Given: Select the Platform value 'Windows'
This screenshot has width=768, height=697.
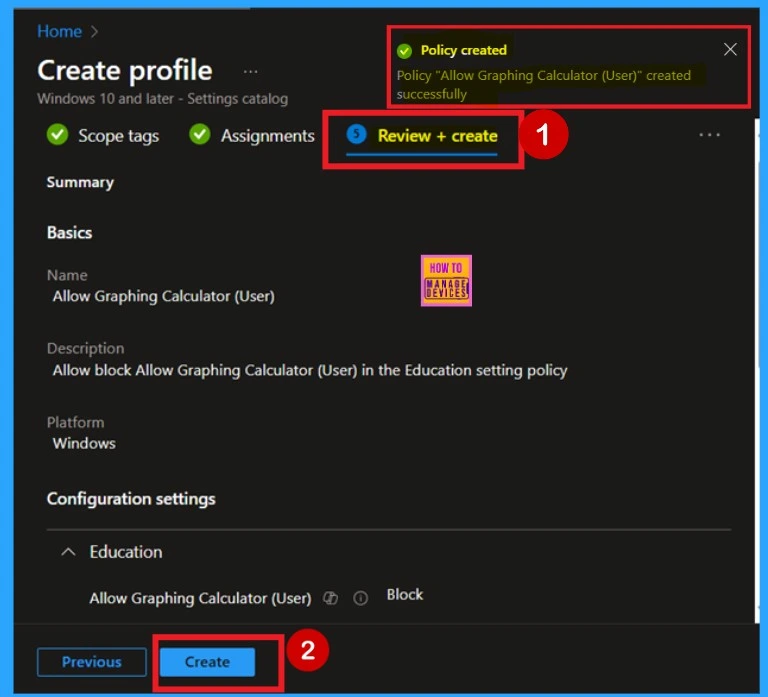Looking at the screenshot, I should [84, 443].
